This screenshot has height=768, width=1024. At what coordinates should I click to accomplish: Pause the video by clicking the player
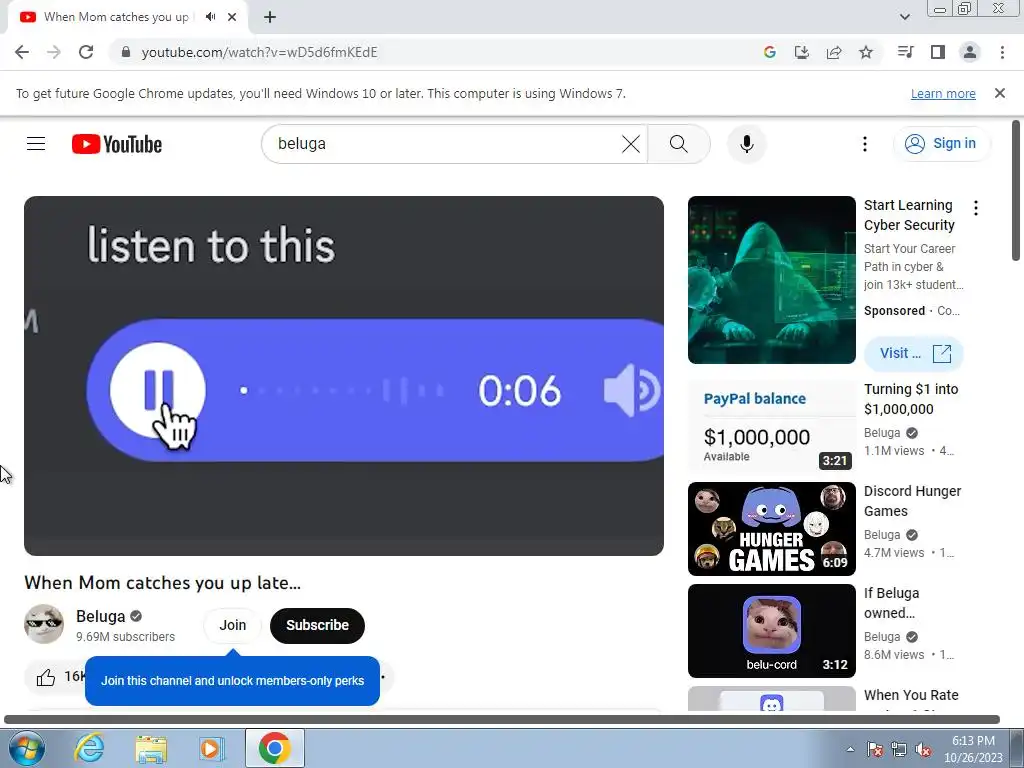[x=344, y=376]
